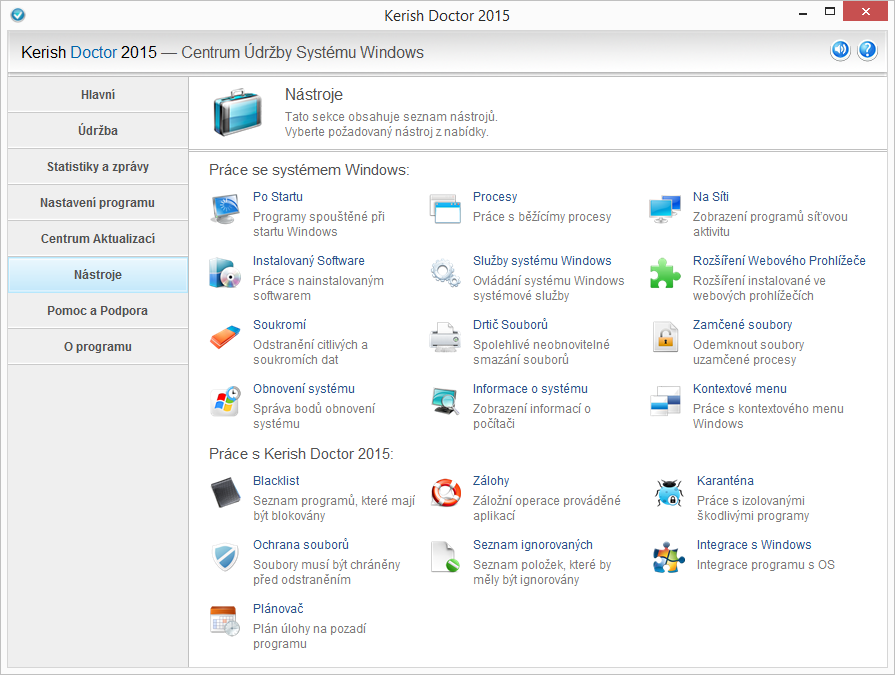
Task: Click the Blacklist black book icon
Action: point(225,492)
